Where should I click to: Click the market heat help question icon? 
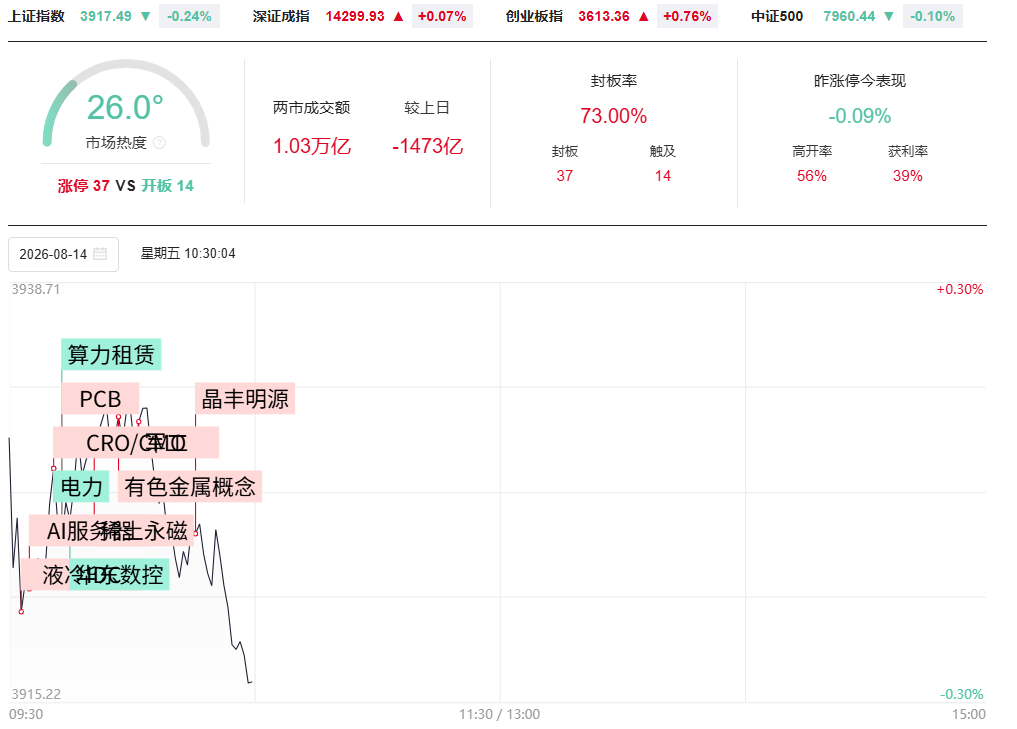pos(160,143)
